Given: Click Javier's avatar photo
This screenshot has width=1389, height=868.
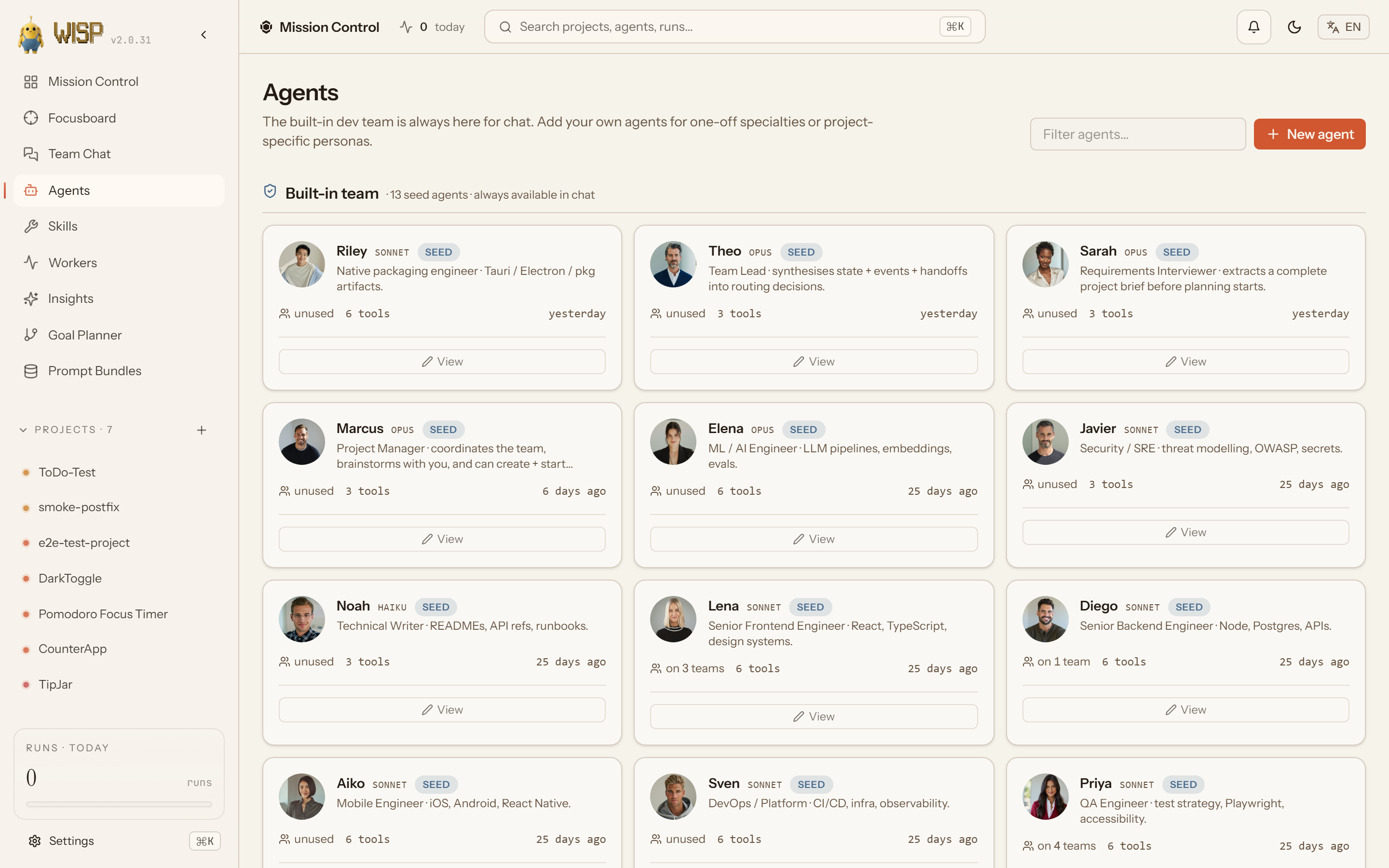Looking at the screenshot, I should point(1045,441).
